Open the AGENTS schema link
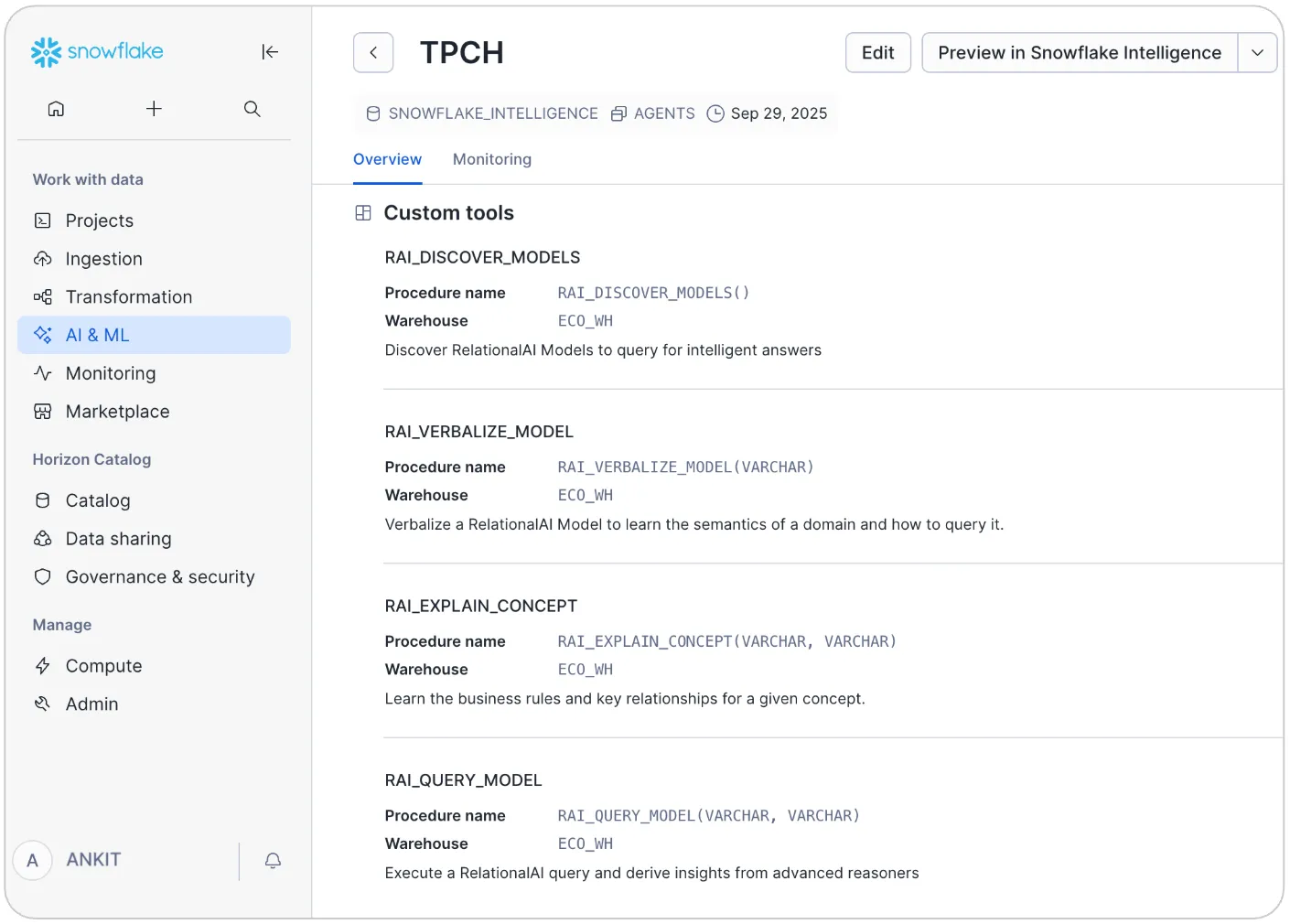Viewport: 1290px width, 924px height. (x=663, y=113)
